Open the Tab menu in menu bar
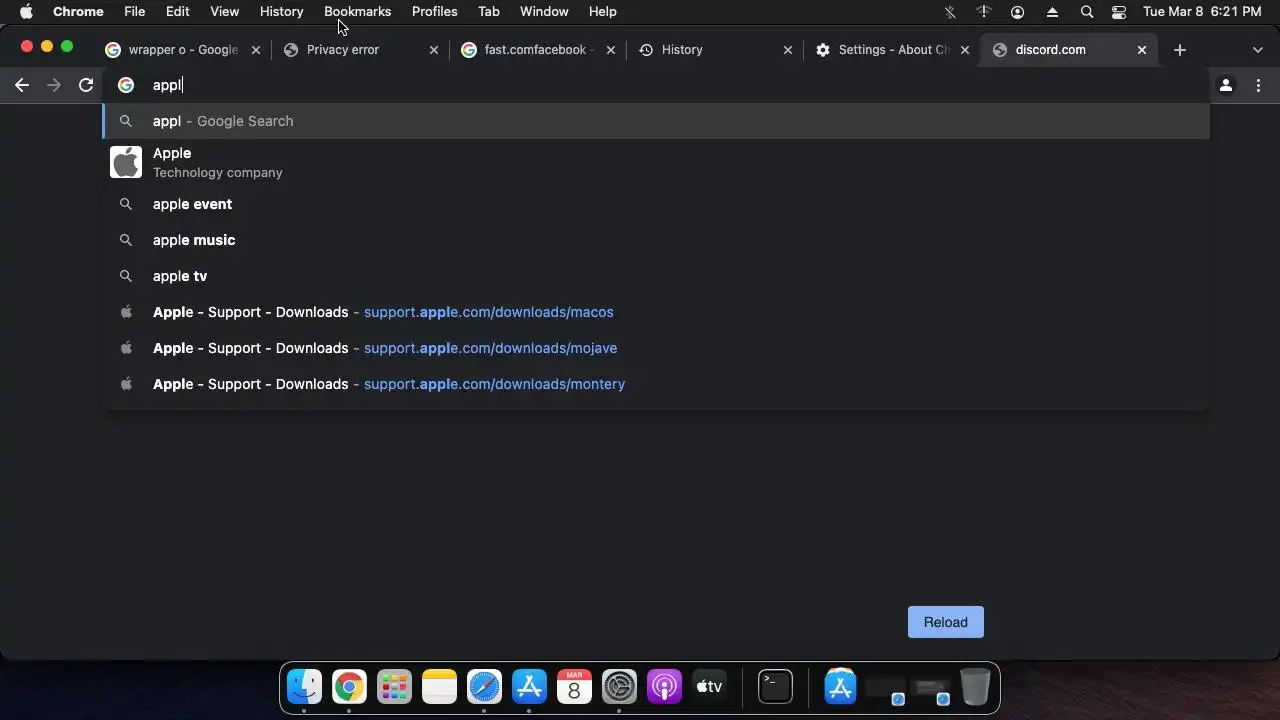1280x720 pixels. [x=489, y=12]
